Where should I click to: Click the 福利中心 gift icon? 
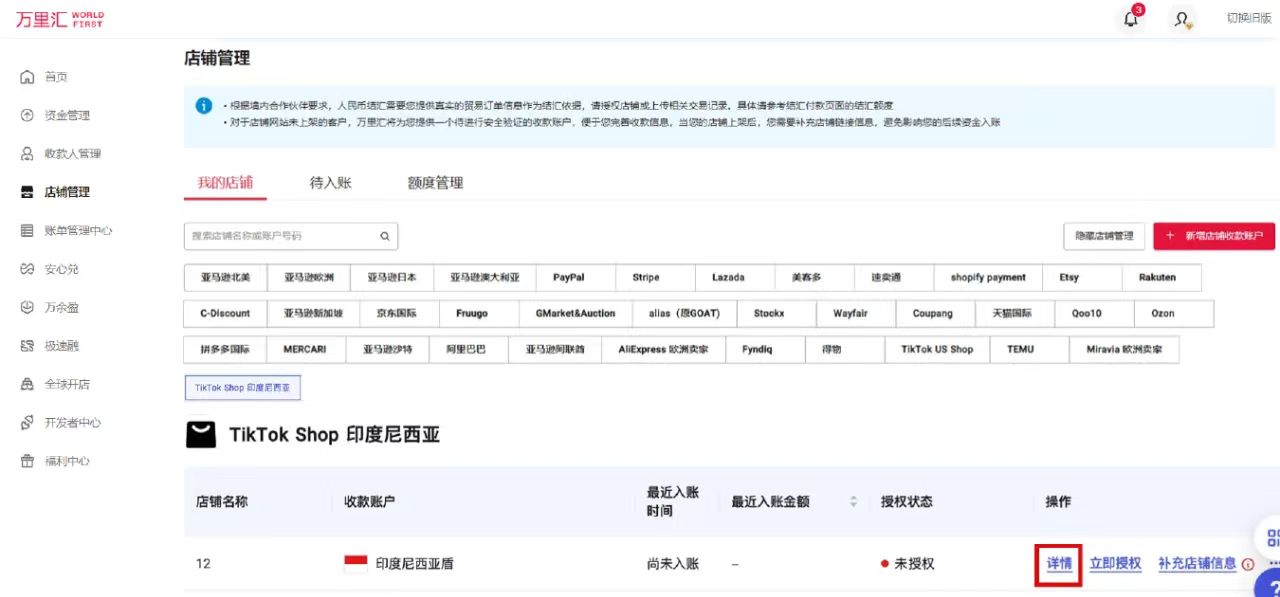click(x=27, y=461)
